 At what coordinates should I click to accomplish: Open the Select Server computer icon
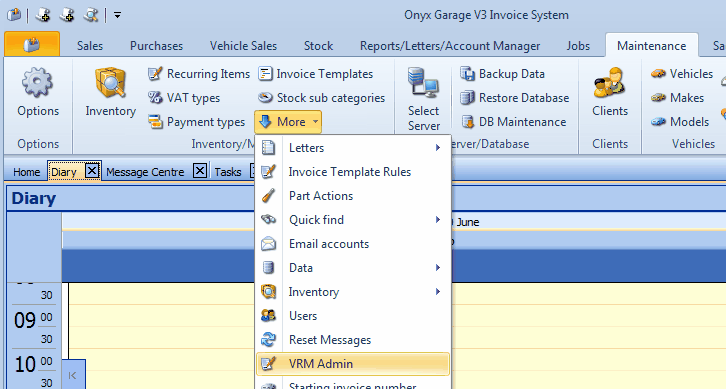[x=423, y=82]
